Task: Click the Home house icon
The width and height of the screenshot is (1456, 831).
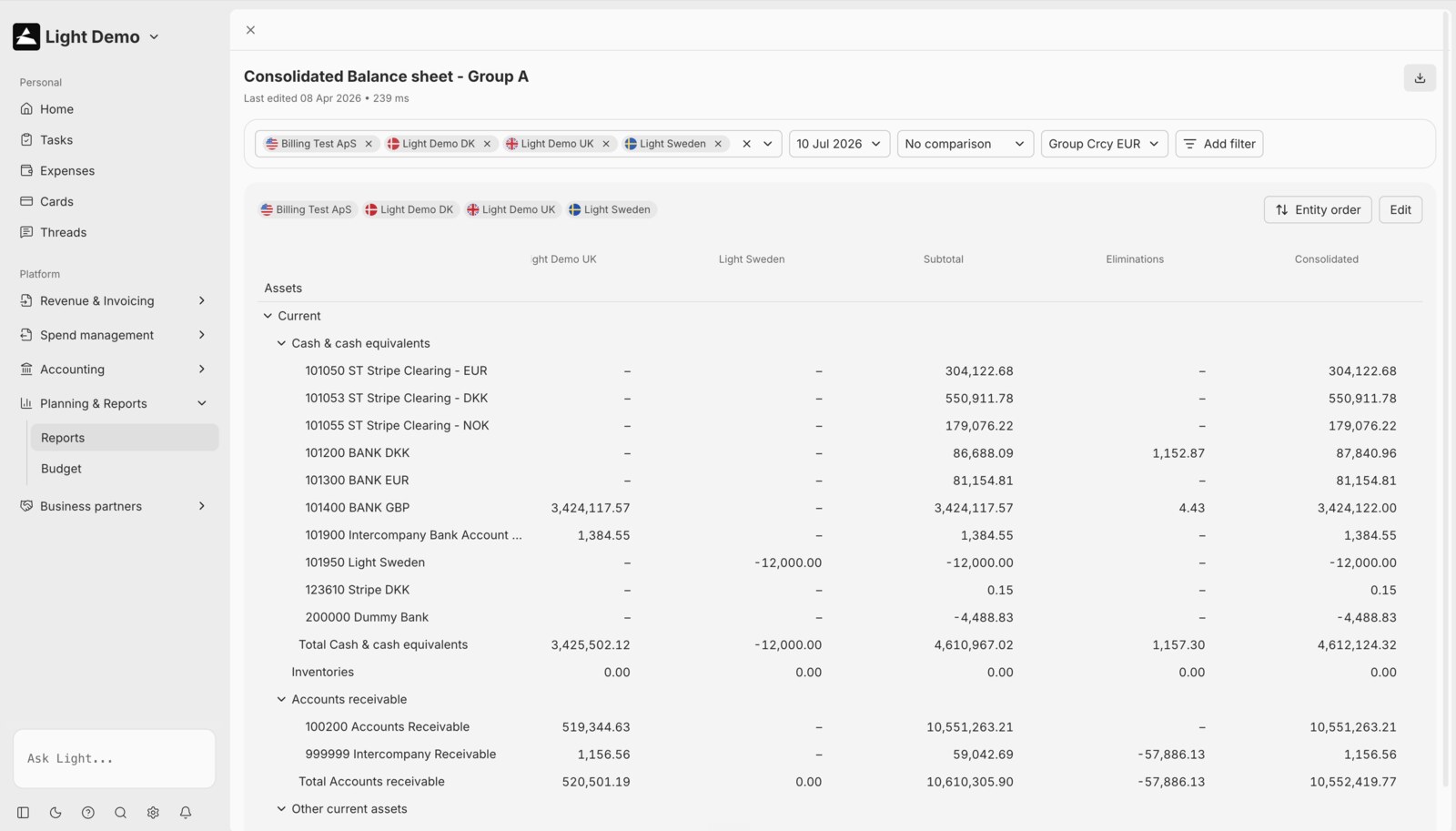Action: pos(26,109)
